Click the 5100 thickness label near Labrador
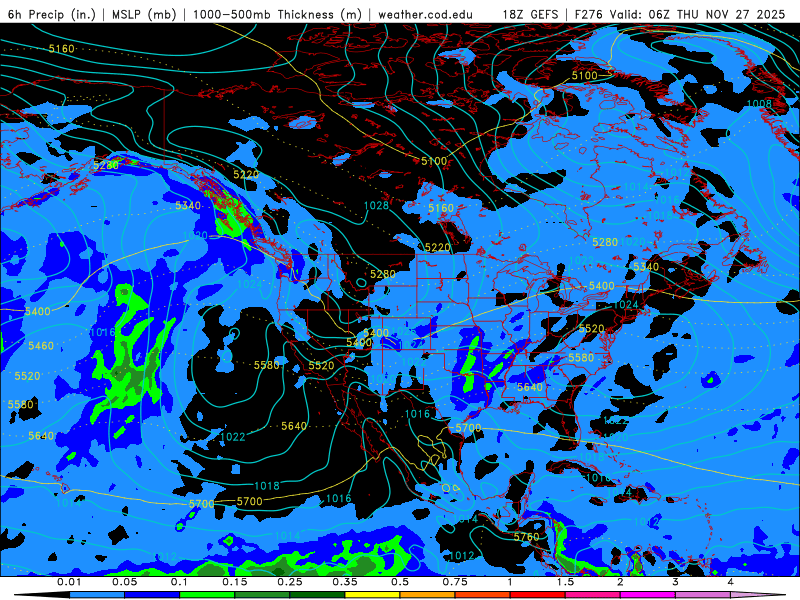Viewport: 800px width, 600px height. coord(584,76)
